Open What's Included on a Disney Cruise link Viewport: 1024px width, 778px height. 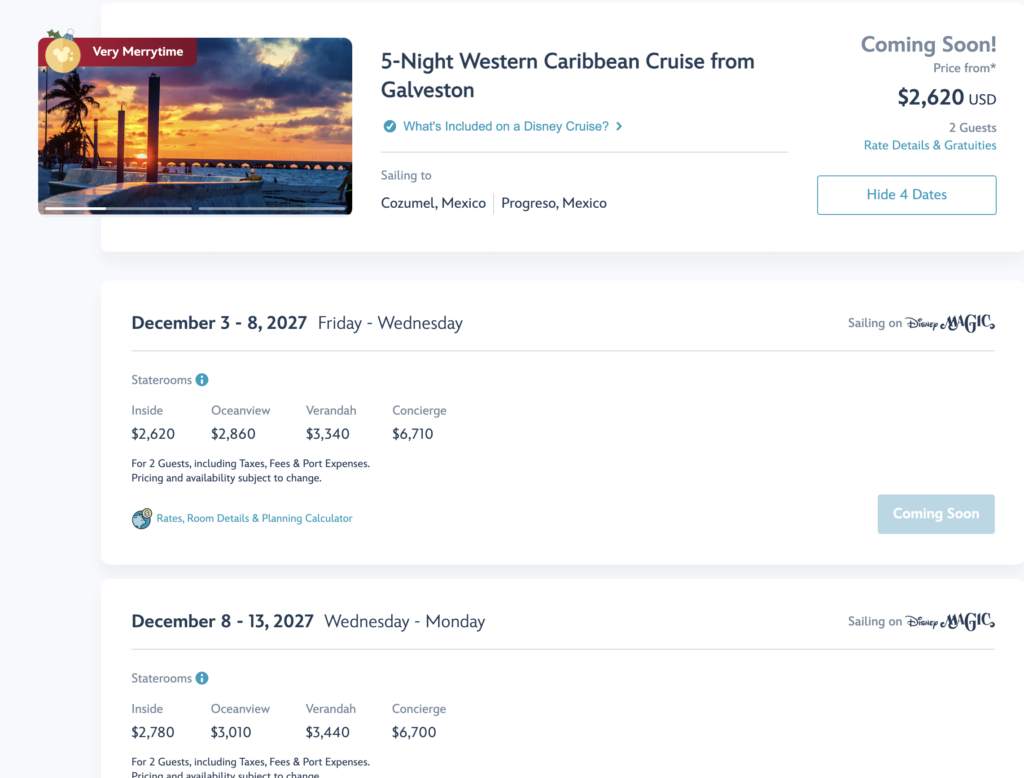coord(505,126)
